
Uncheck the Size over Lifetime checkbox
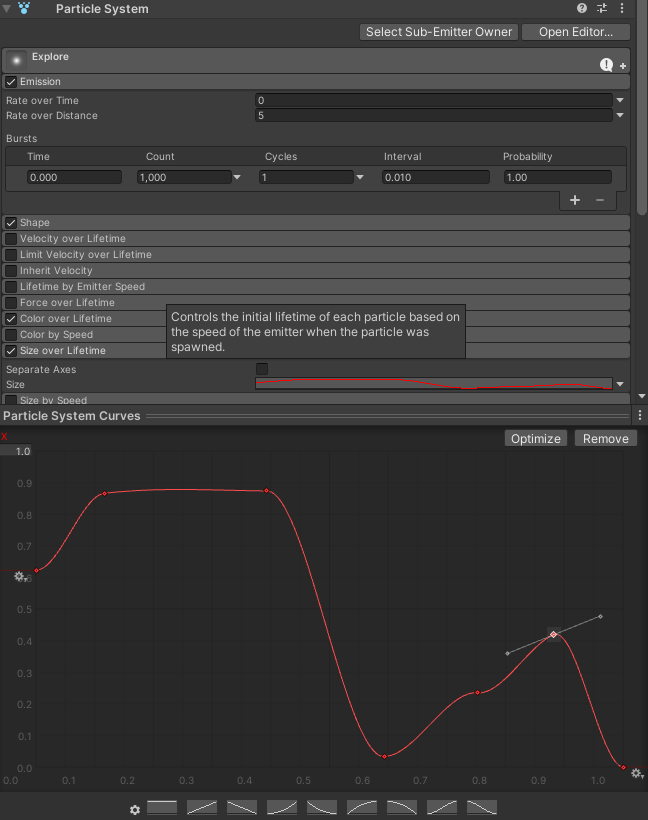pos(11,350)
